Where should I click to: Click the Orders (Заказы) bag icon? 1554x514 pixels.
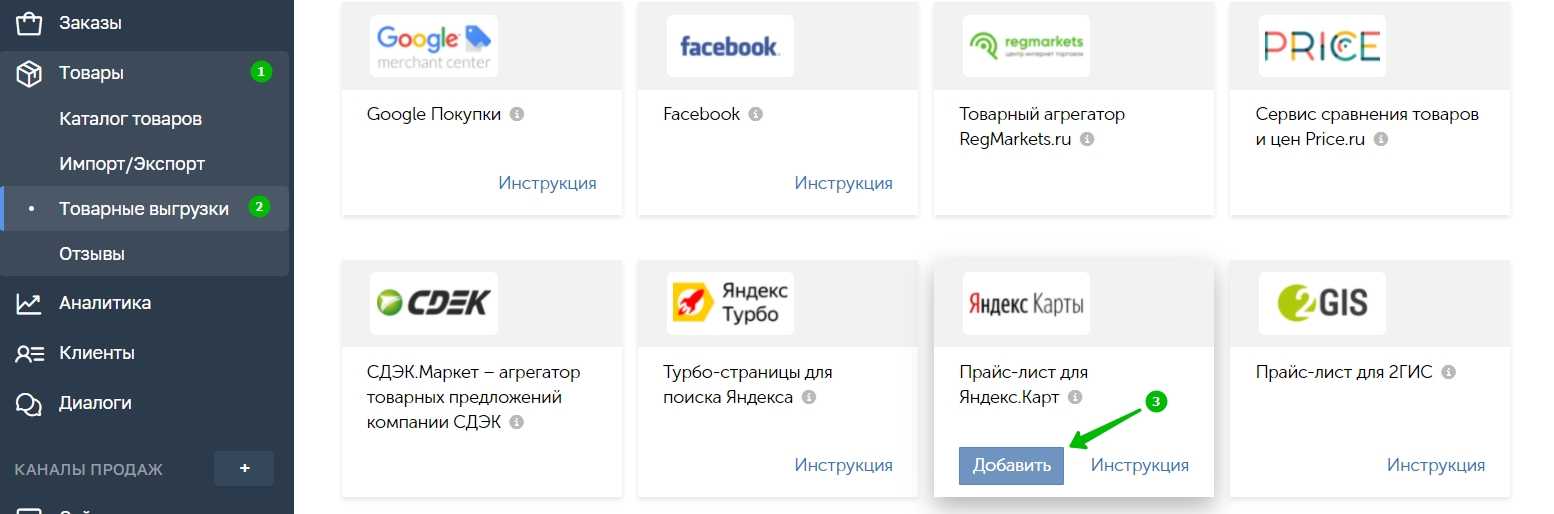coord(29,23)
